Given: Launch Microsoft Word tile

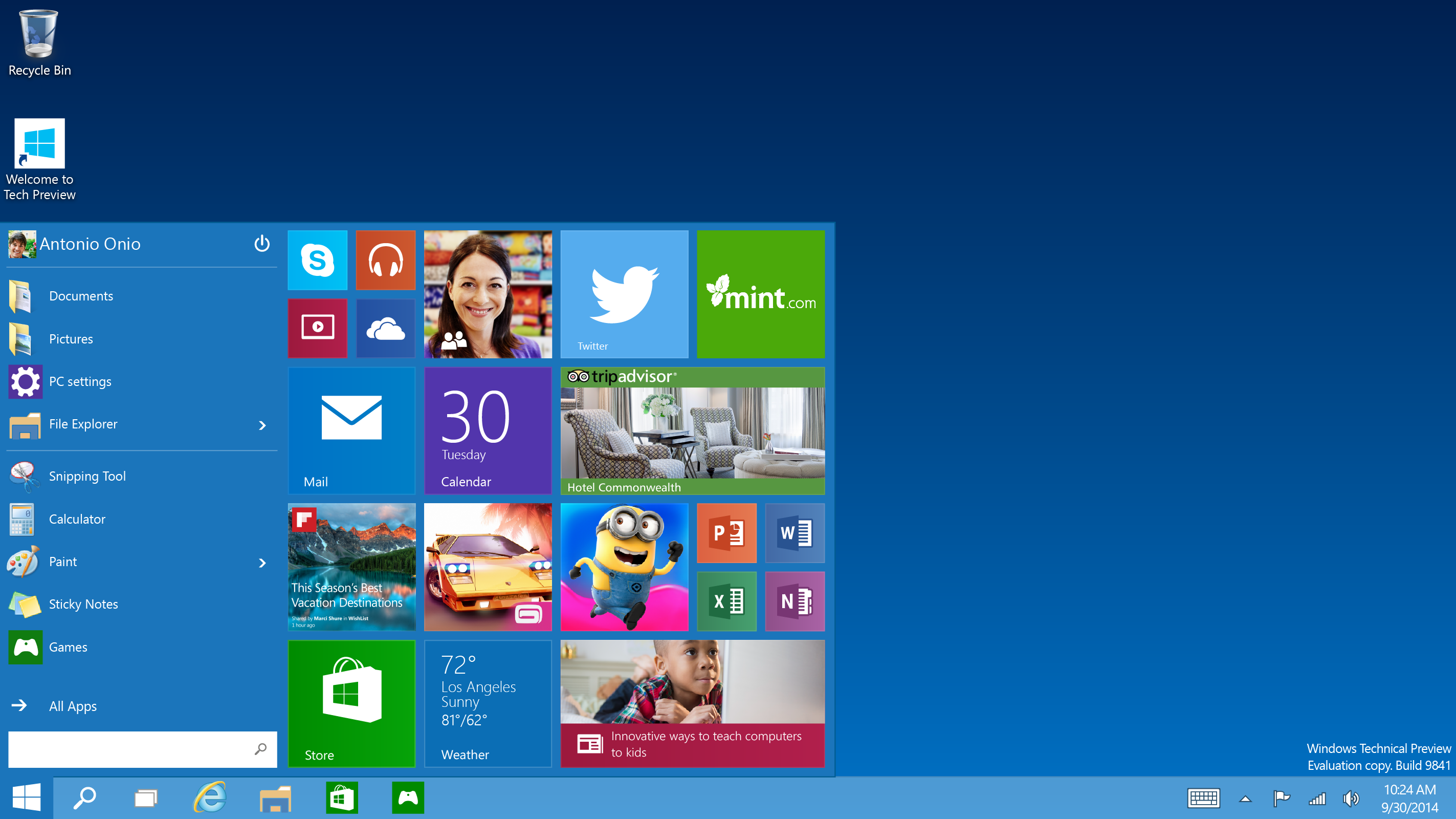Looking at the screenshot, I should click(x=795, y=533).
